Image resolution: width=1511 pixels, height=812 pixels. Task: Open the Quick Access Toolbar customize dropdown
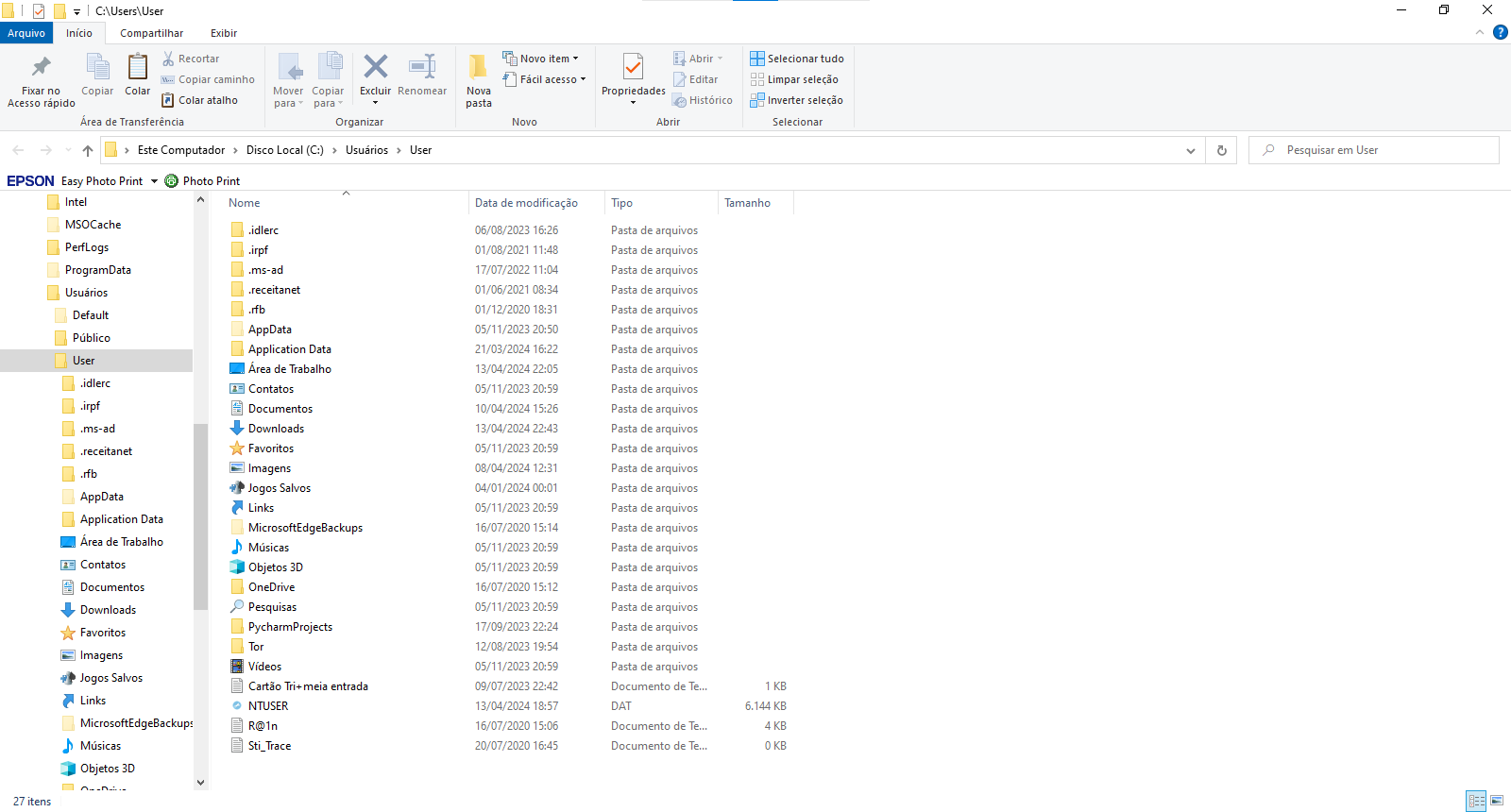(77, 11)
